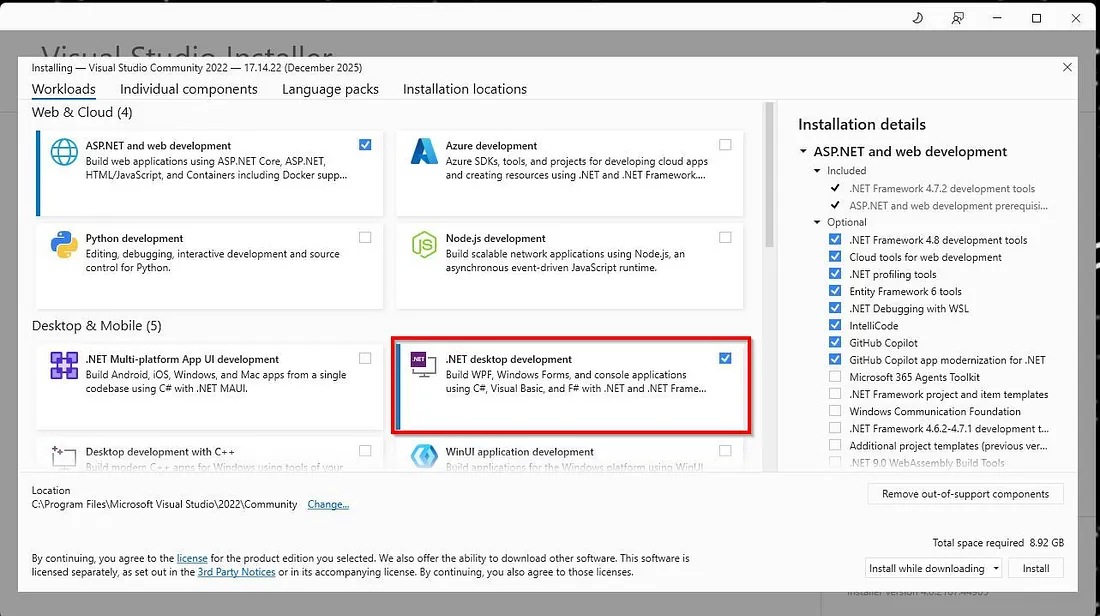Click the .NET desktop development monitor icon
This screenshot has height=616, width=1100.
point(423,365)
